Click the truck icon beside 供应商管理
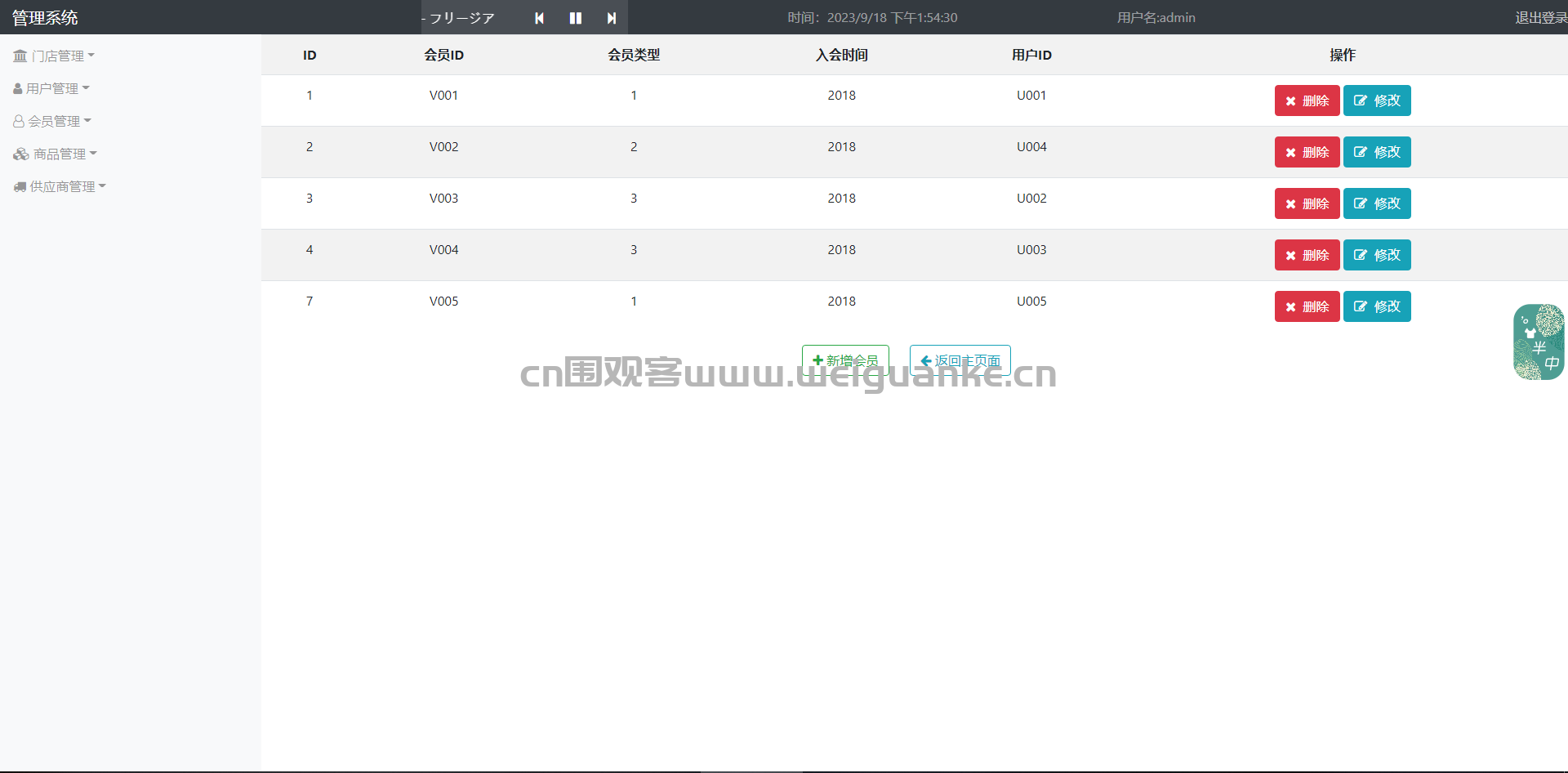The height and width of the screenshot is (773, 1568). click(x=20, y=186)
